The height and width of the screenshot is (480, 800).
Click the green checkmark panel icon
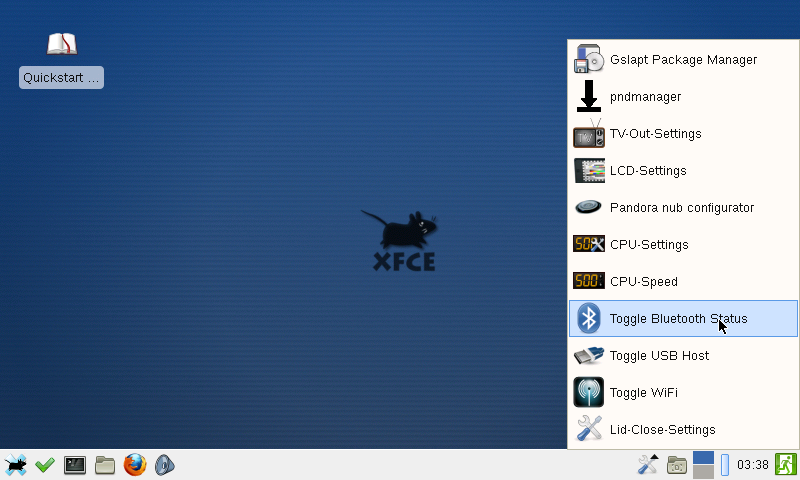pos(45,465)
